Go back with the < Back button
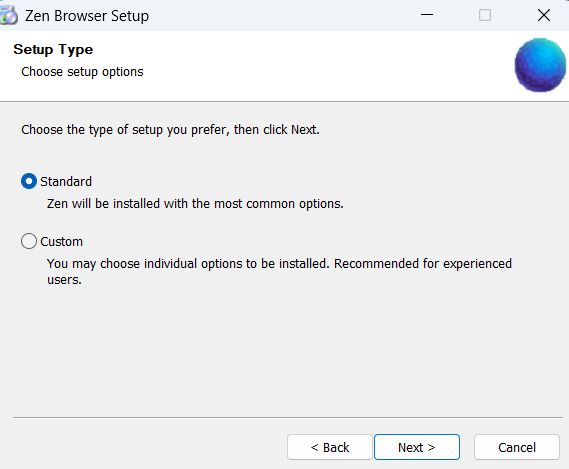 [x=329, y=447]
